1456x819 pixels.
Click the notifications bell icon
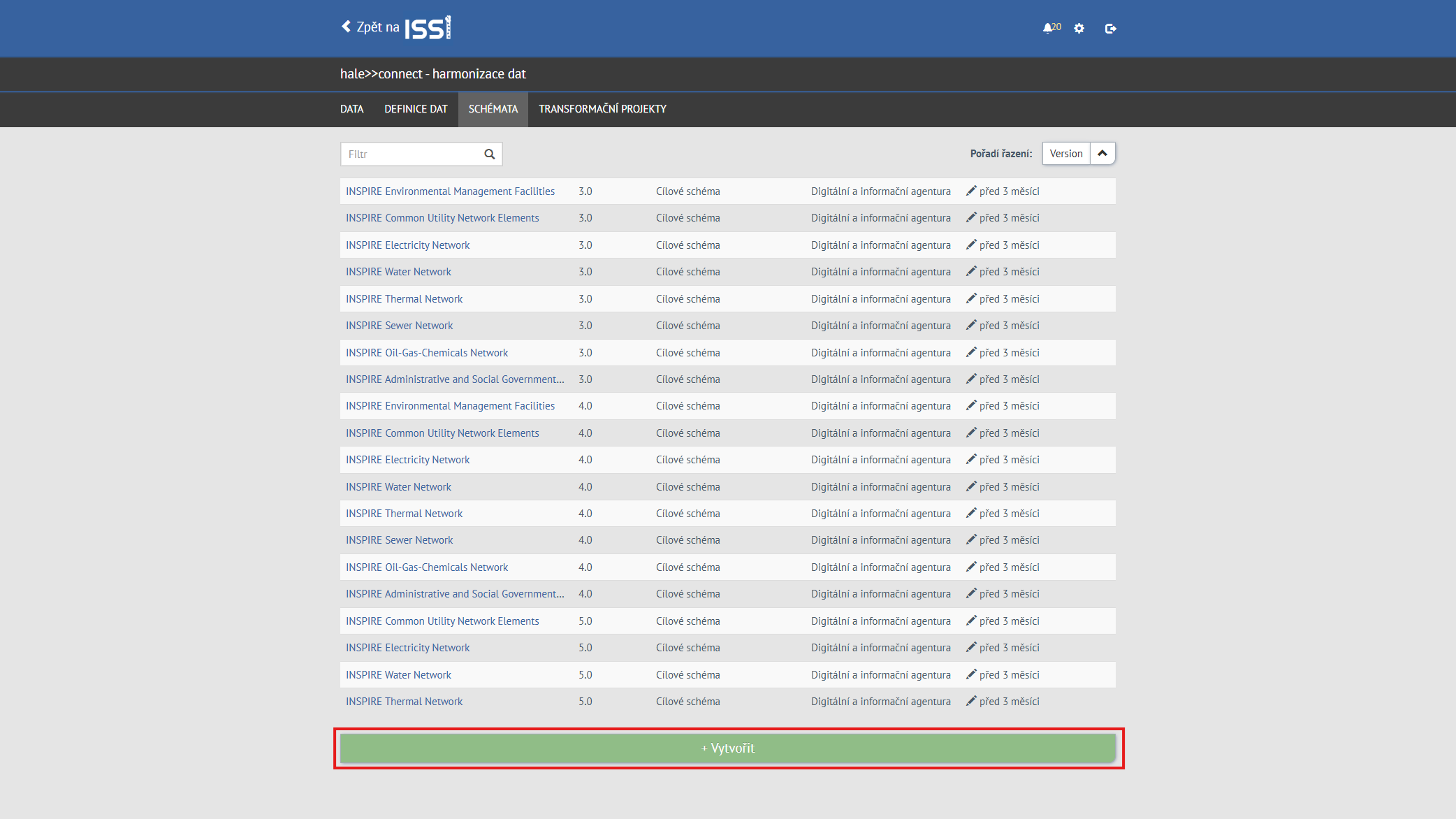[x=1047, y=28]
